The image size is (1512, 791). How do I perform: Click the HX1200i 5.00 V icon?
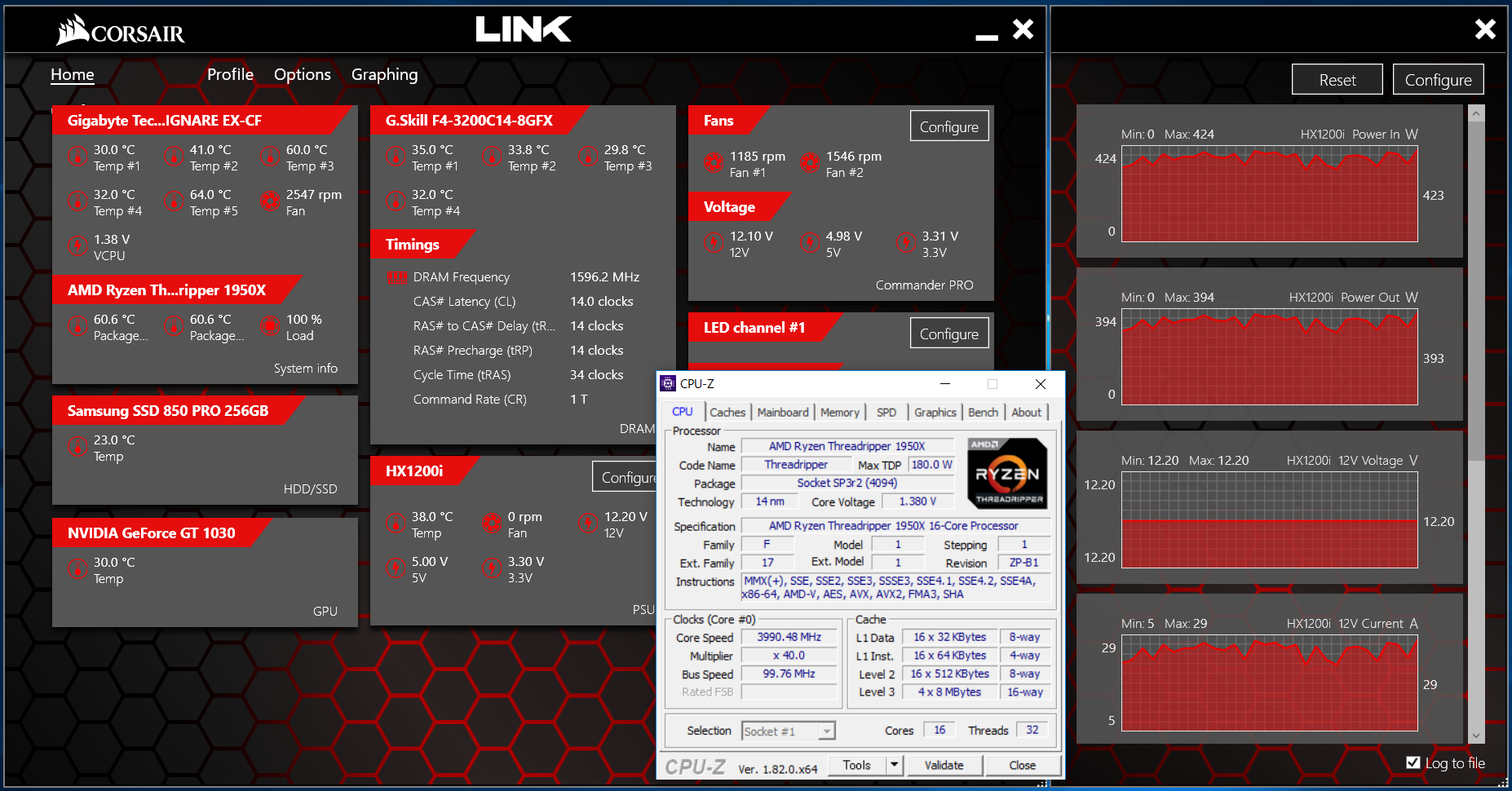396,568
